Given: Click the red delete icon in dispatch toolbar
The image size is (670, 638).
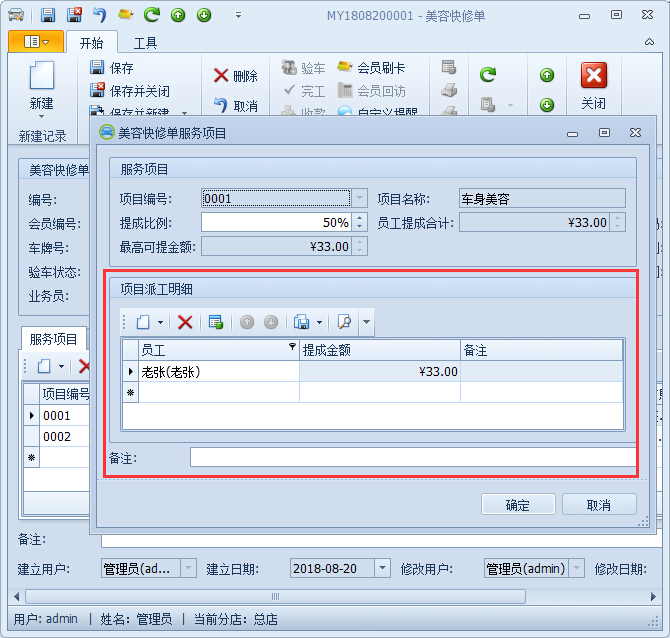Looking at the screenshot, I should point(185,322).
